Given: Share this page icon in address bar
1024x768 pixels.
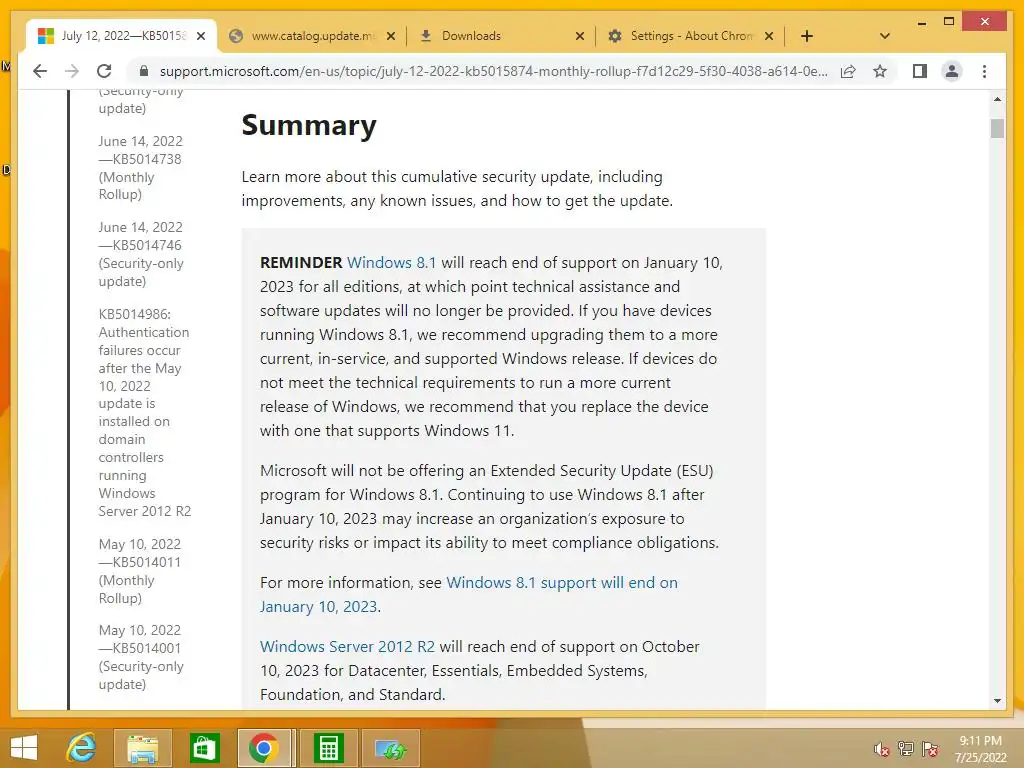Looking at the screenshot, I should pos(848,71).
